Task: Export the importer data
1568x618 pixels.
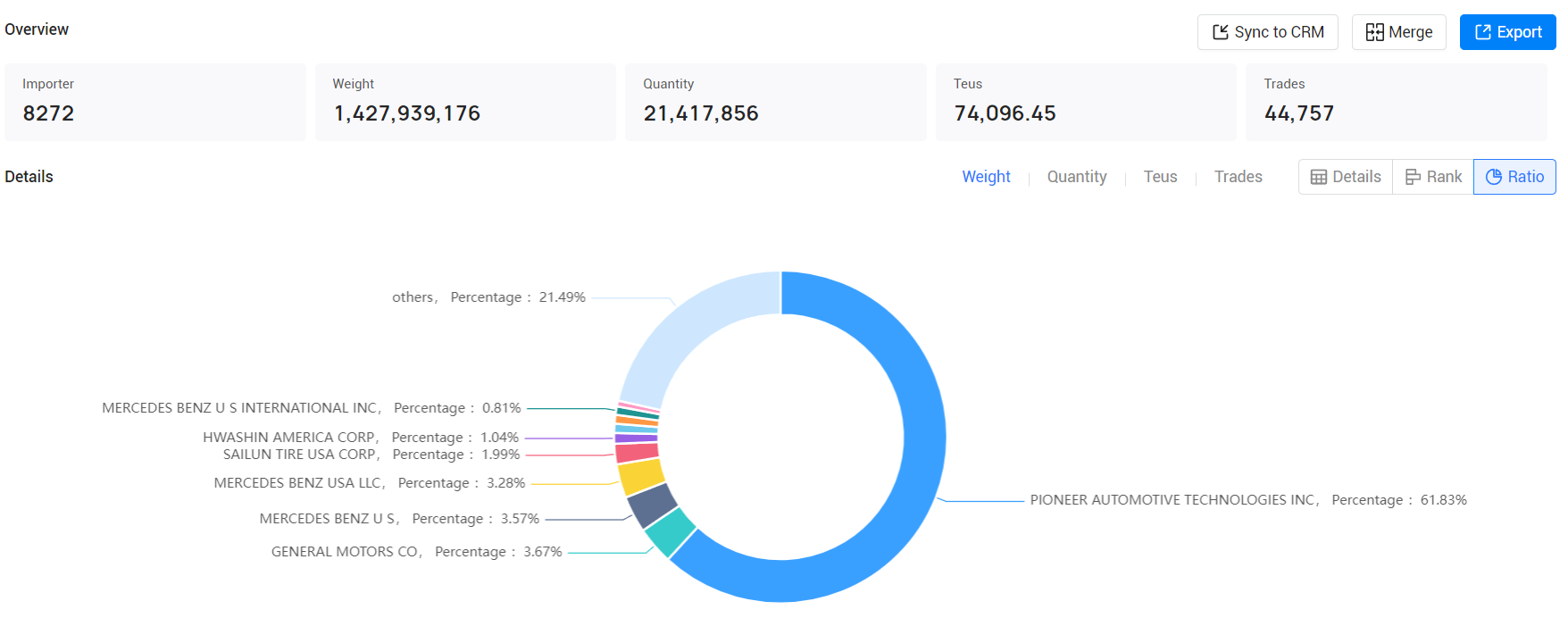Action: (x=1507, y=32)
